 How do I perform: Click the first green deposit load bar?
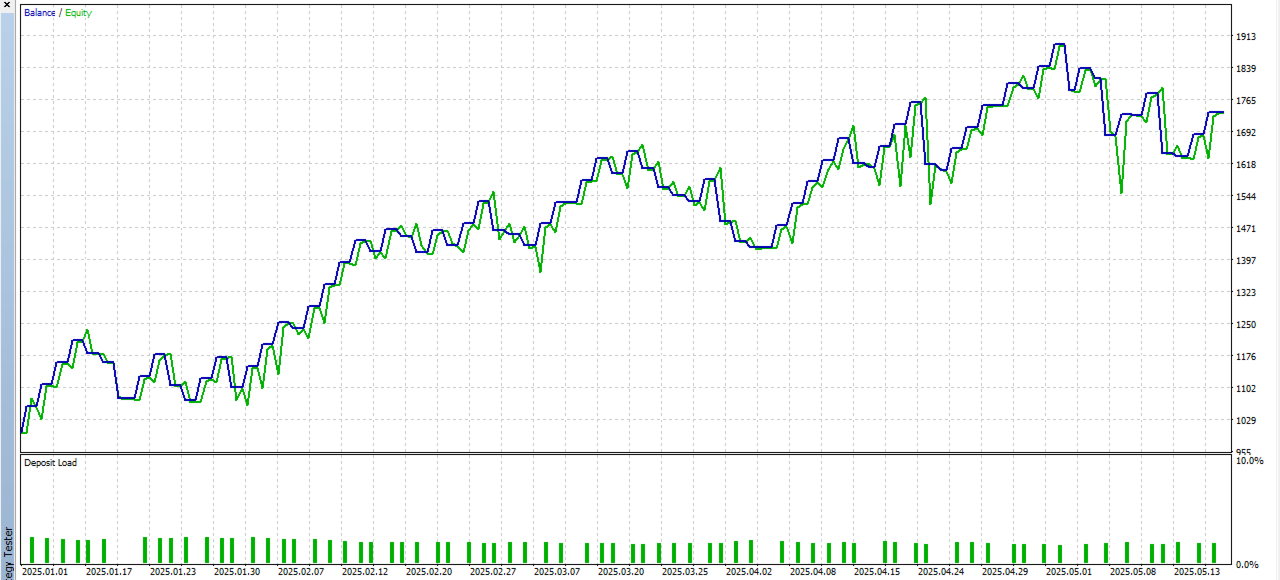point(32,550)
